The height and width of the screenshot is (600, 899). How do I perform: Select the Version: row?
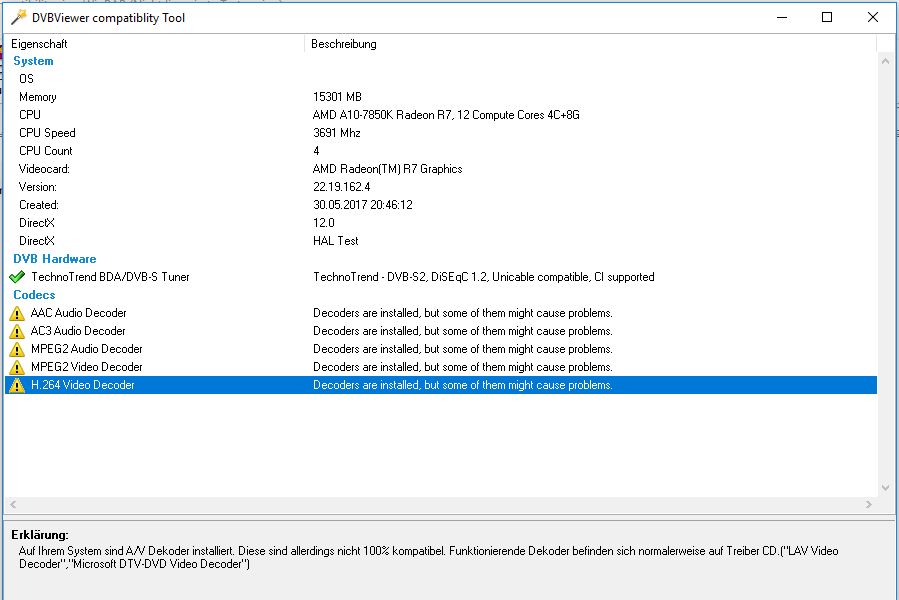pyautogui.click(x=441, y=187)
